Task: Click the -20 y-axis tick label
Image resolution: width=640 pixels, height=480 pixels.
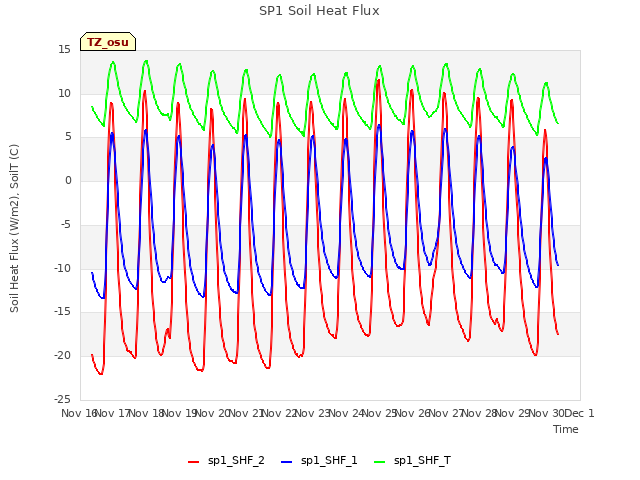Action: coord(62,356)
